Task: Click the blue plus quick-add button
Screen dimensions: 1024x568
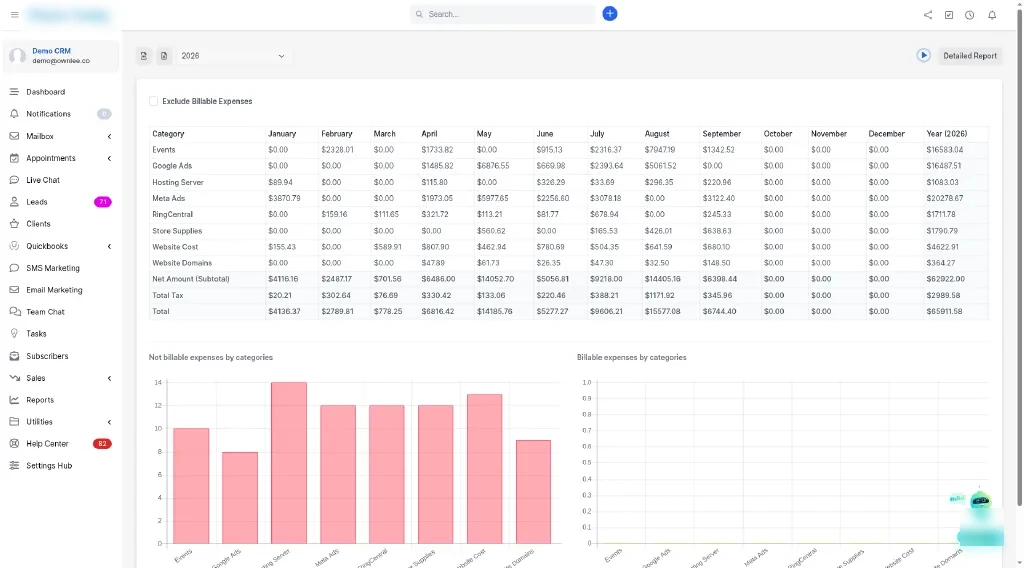Action: [609, 14]
